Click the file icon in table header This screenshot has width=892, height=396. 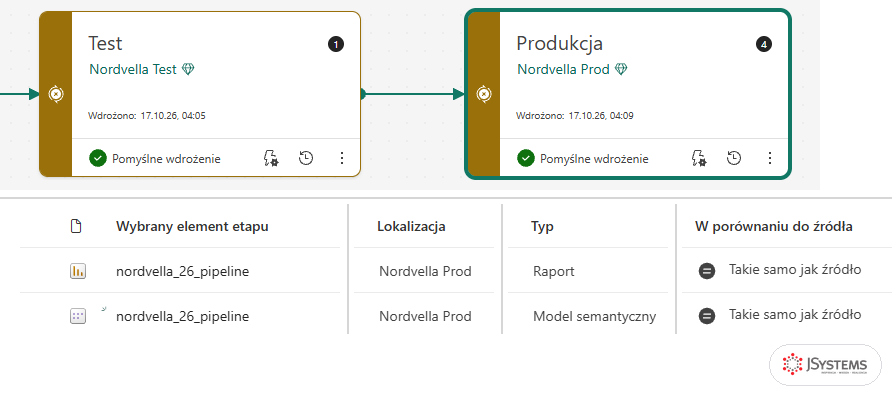(x=76, y=226)
